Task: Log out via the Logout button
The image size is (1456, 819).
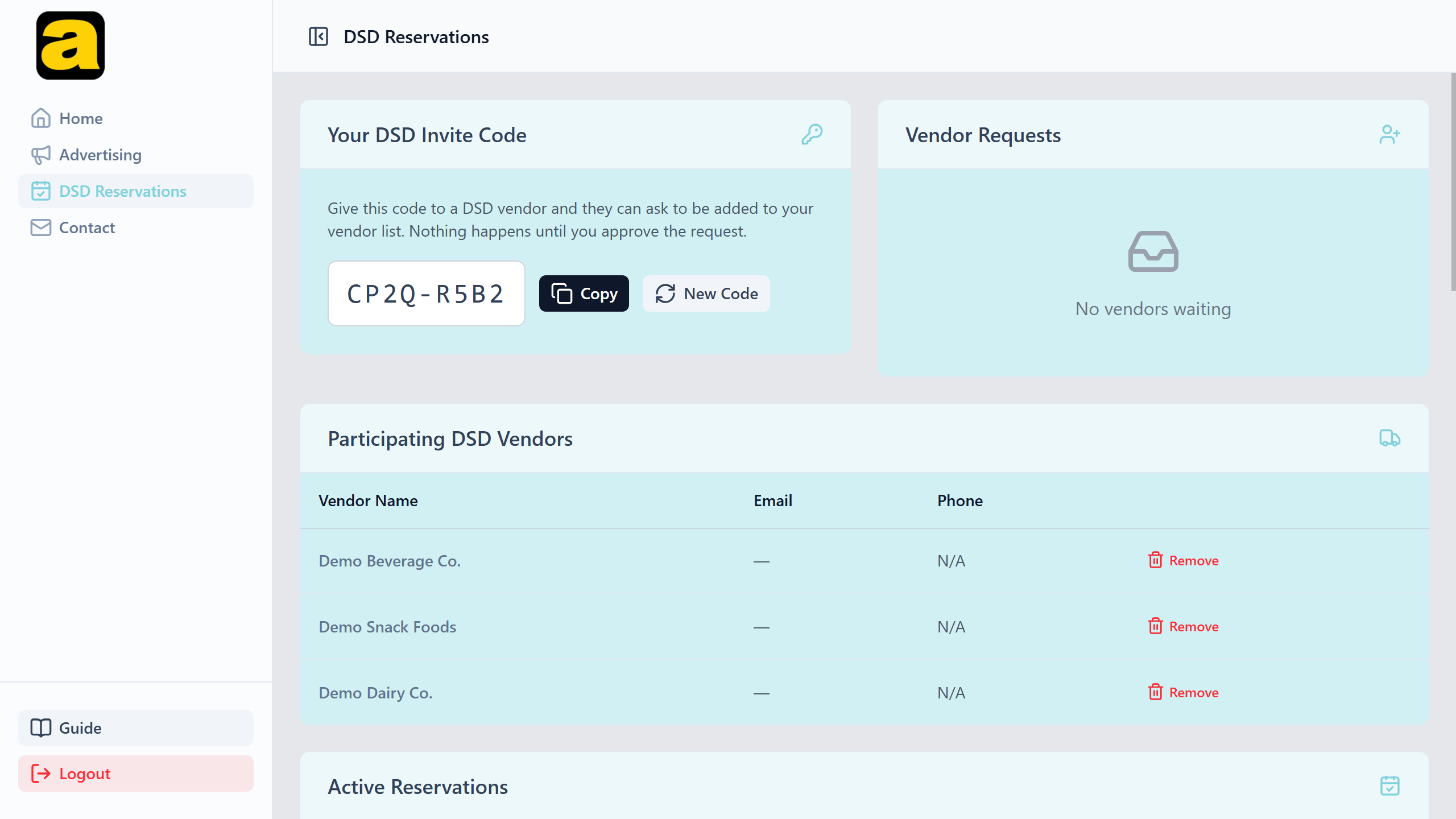Action: coord(136,773)
